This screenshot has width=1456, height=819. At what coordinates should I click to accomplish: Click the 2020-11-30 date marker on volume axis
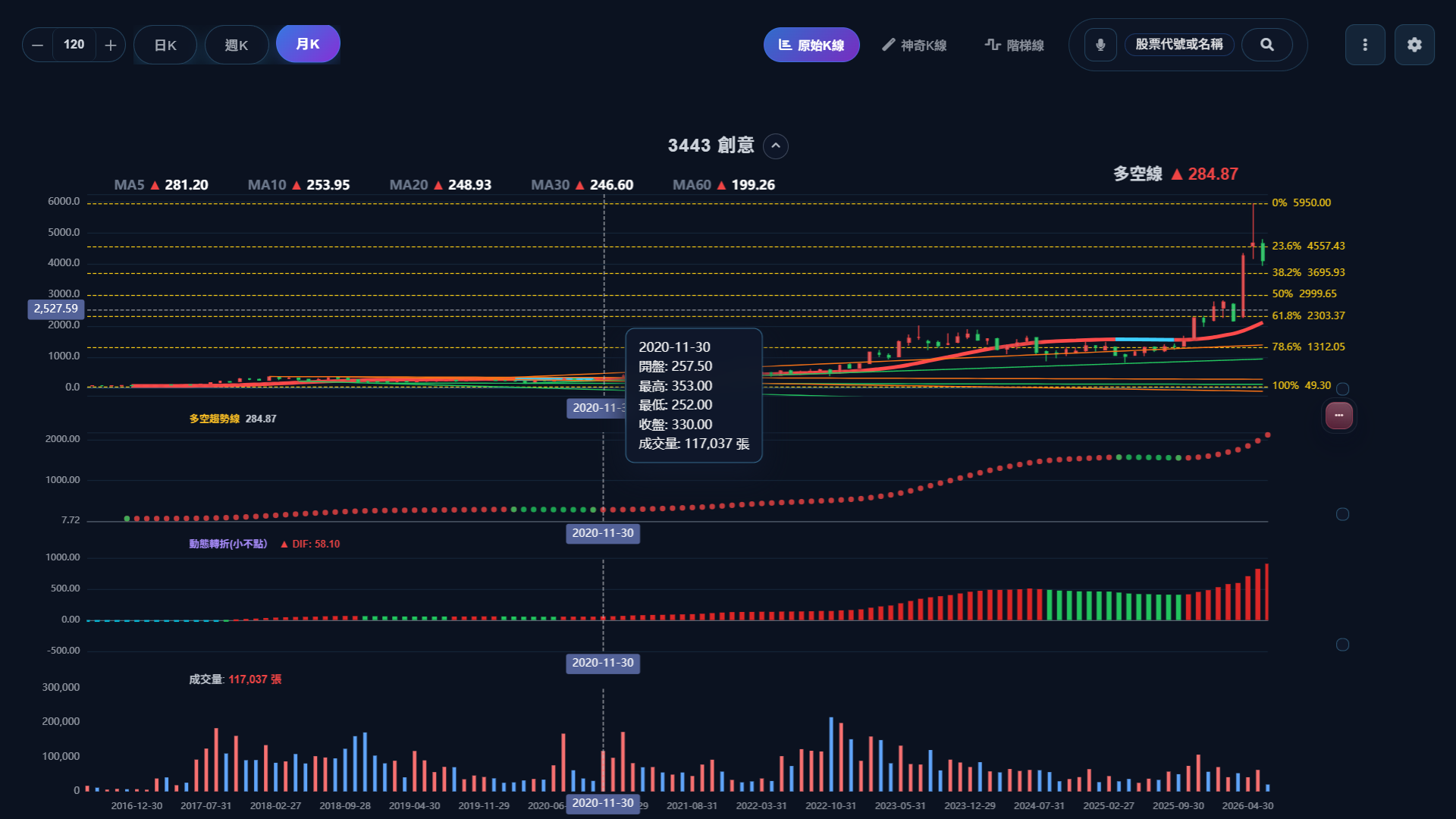point(603,803)
